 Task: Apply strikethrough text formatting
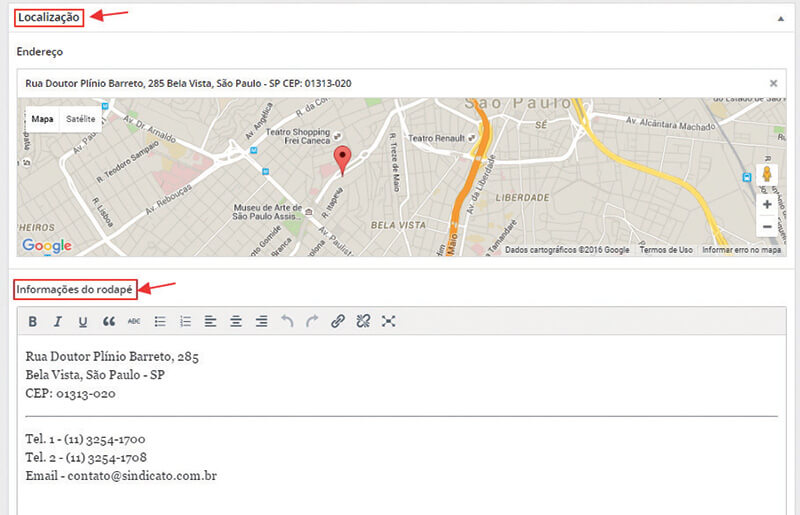[134, 321]
